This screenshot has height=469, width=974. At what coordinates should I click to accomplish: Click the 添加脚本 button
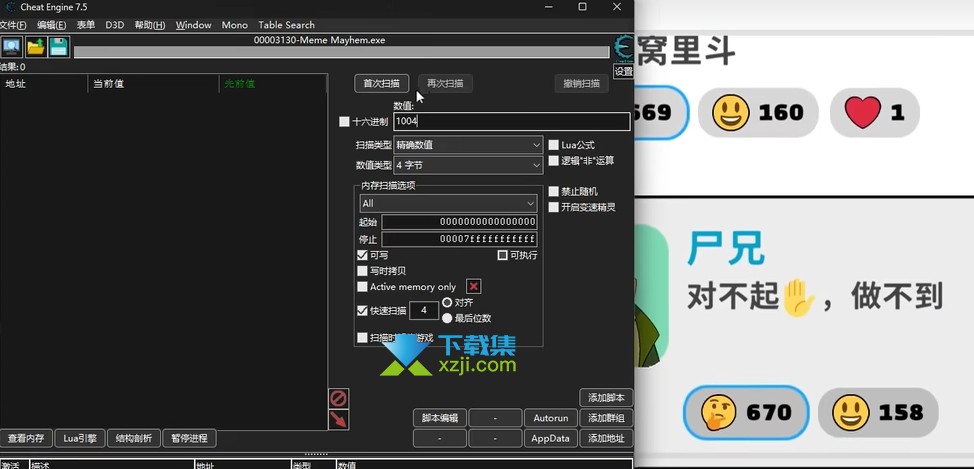click(606, 398)
